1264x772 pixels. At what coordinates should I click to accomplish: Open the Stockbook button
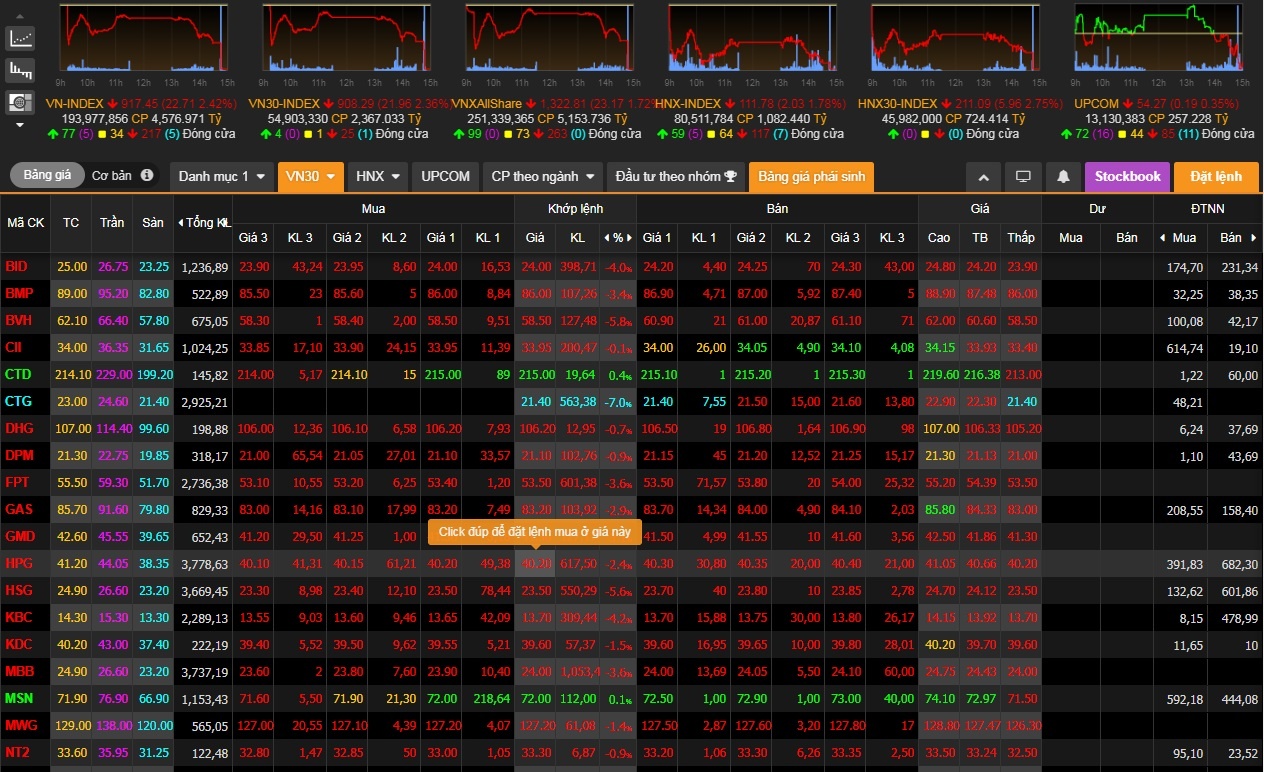pyautogui.click(x=1127, y=177)
